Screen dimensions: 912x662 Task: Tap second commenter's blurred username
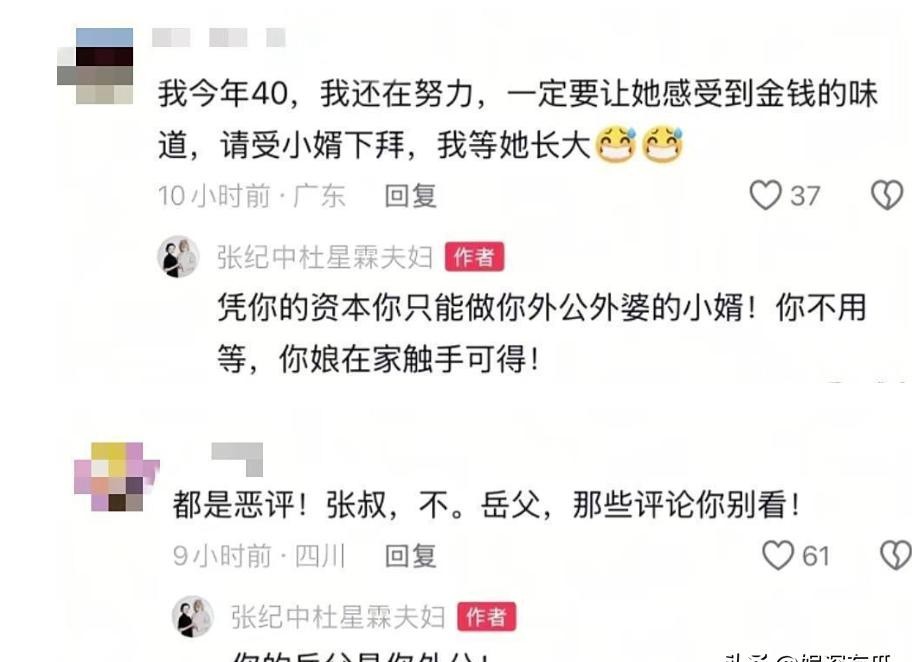(237, 459)
